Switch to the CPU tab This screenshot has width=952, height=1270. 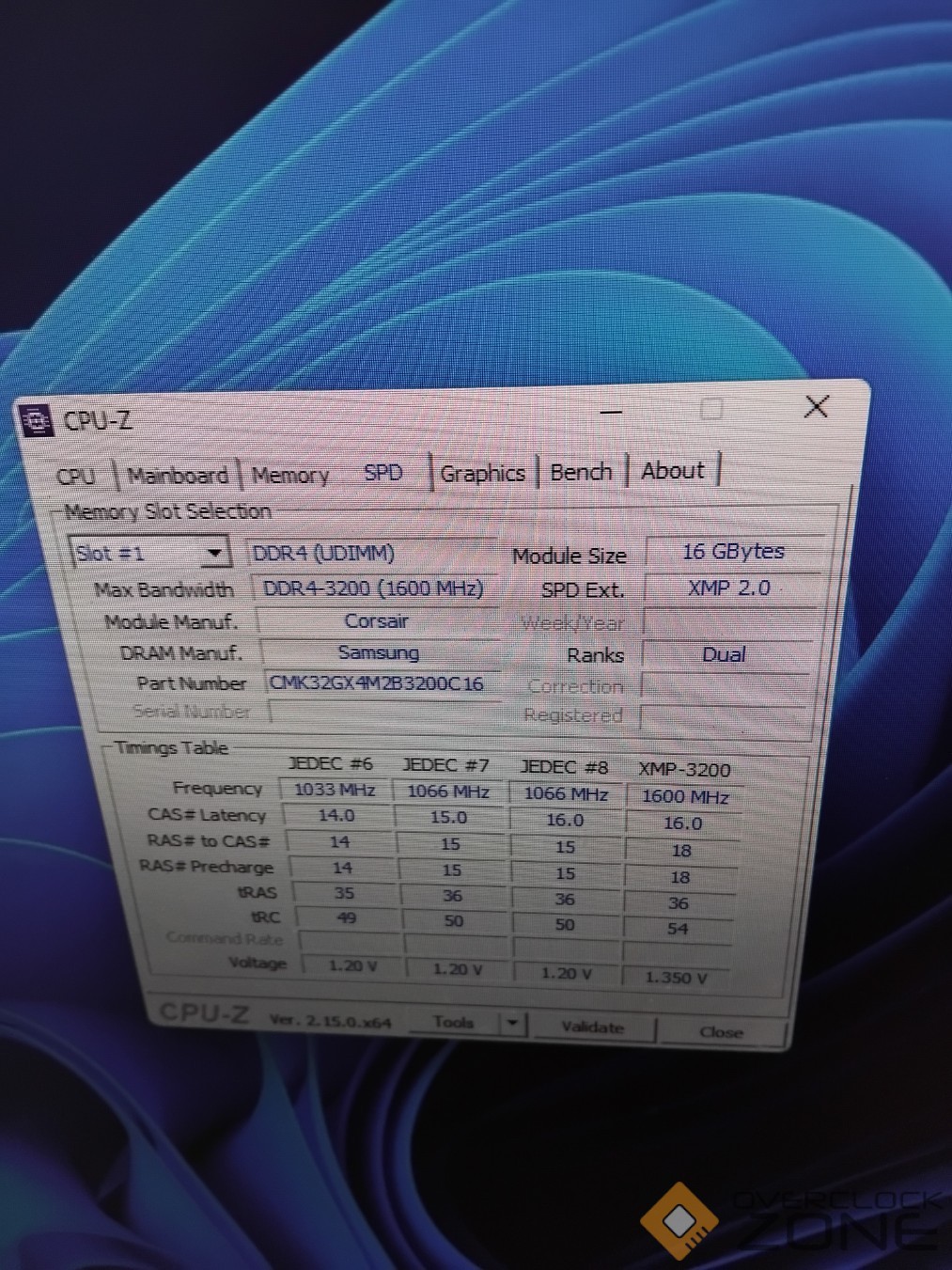76,477
